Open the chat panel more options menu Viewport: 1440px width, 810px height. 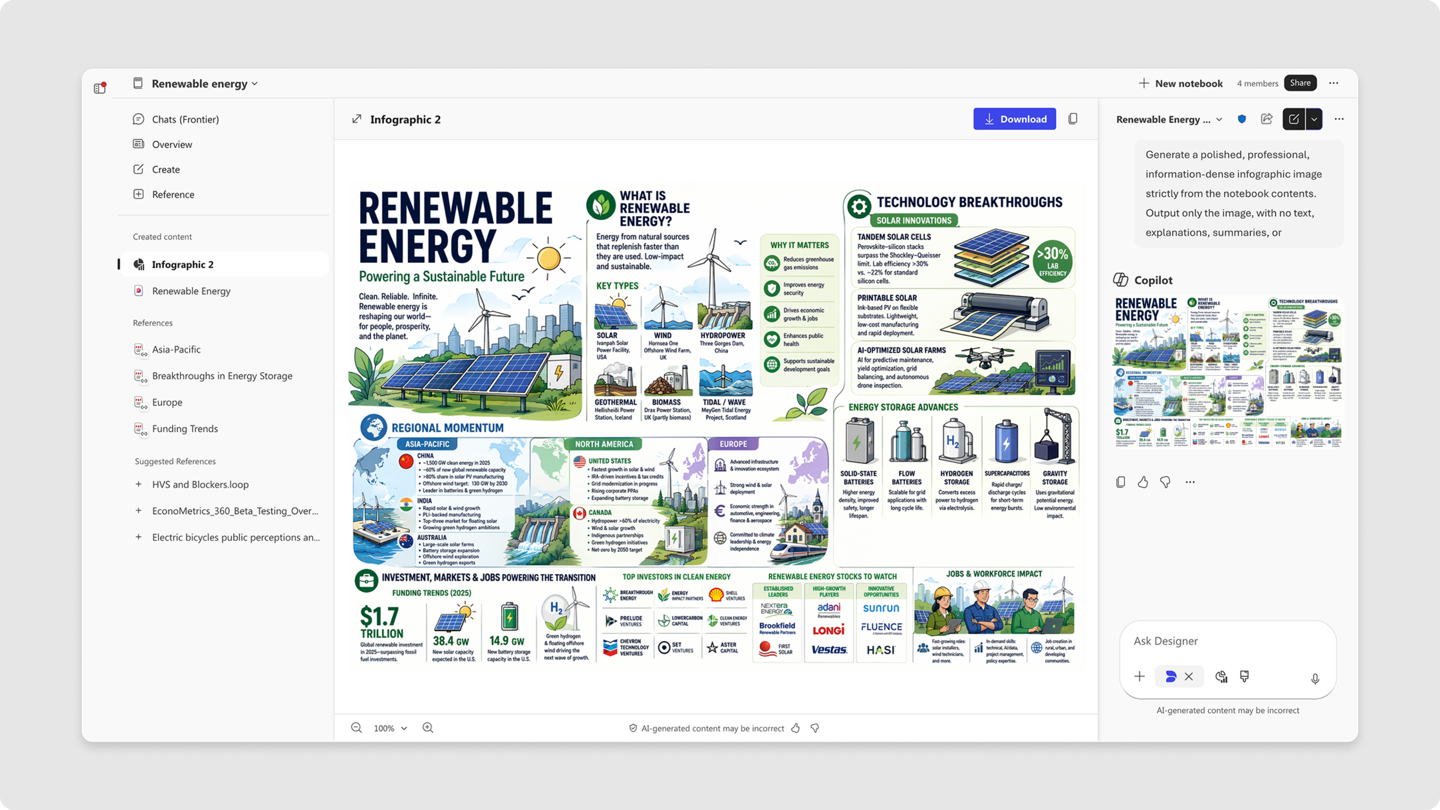pos(1339,119)
